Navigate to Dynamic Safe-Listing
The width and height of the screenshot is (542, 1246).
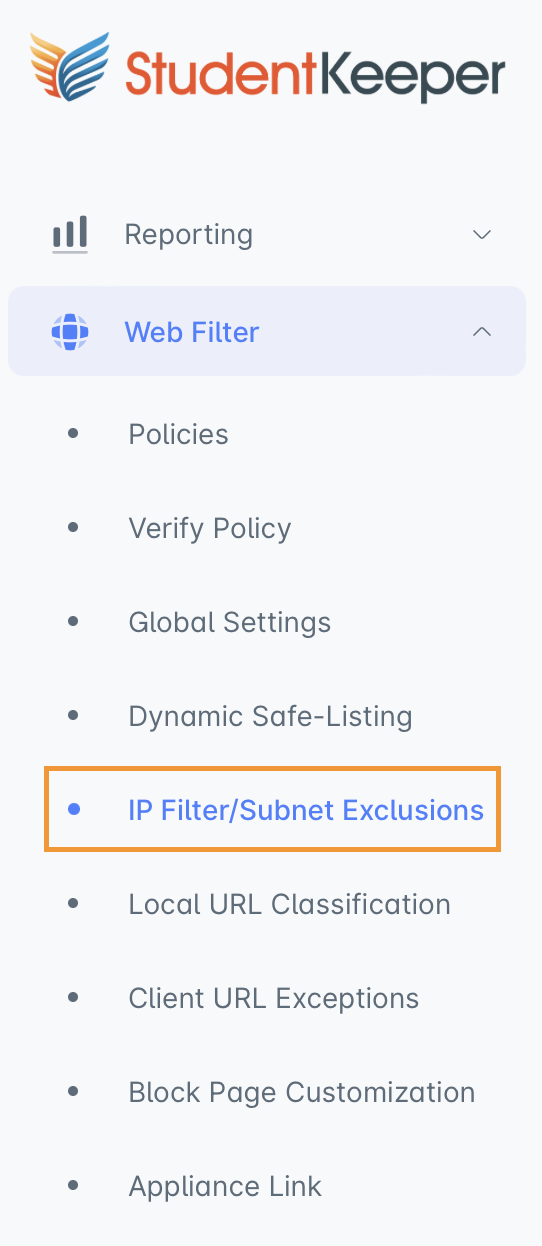[270, 716]
